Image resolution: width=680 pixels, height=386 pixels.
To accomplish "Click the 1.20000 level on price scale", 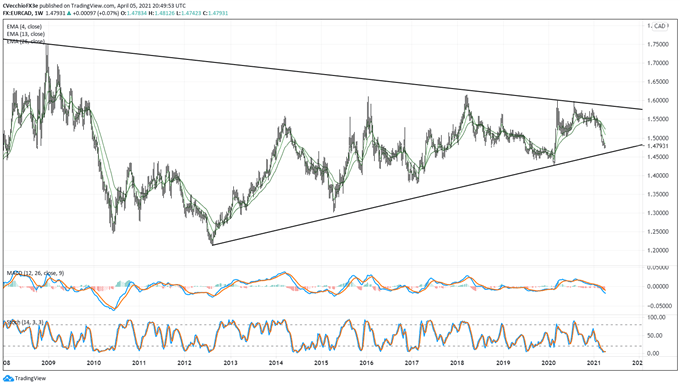I will click(x=657, y=251).
